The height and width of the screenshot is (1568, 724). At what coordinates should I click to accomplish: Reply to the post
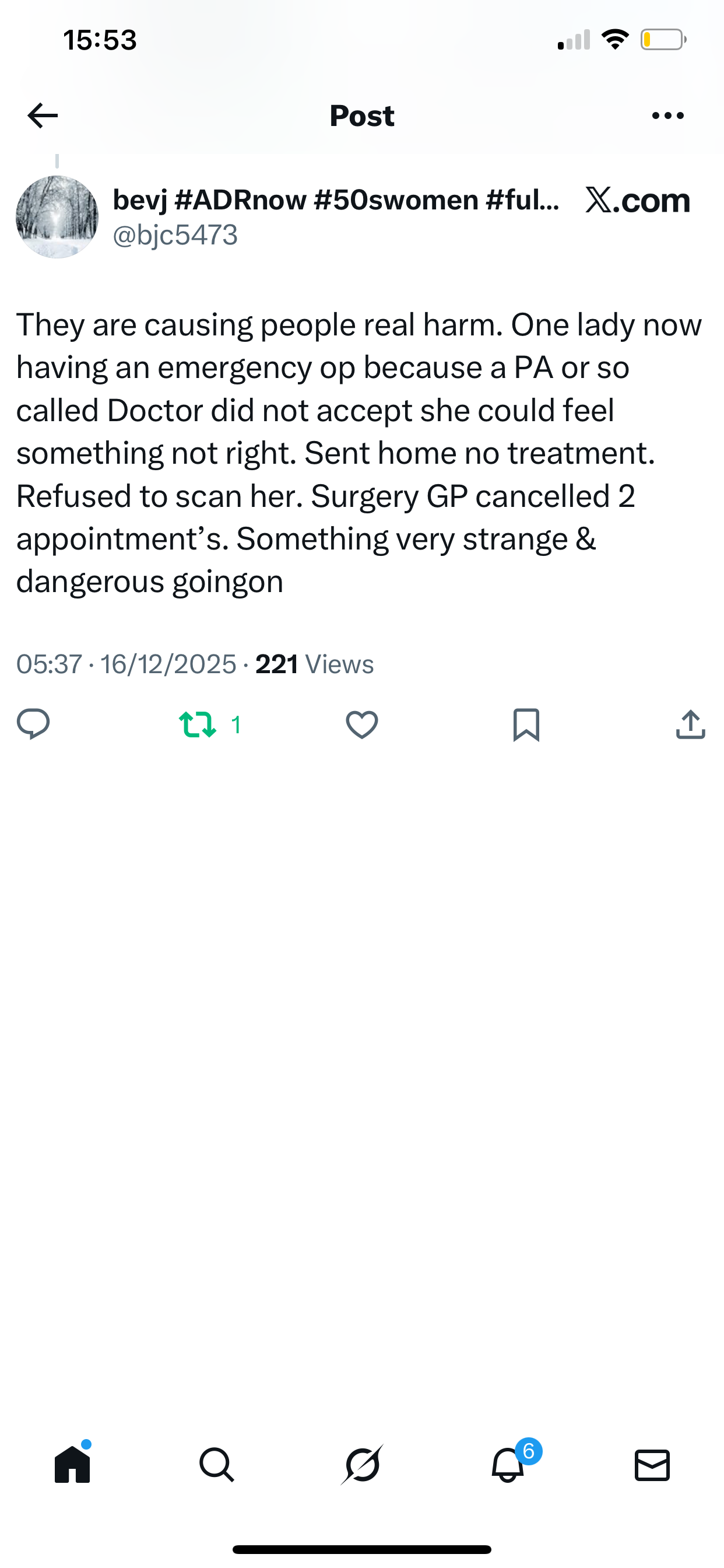(x=33, y=724)
